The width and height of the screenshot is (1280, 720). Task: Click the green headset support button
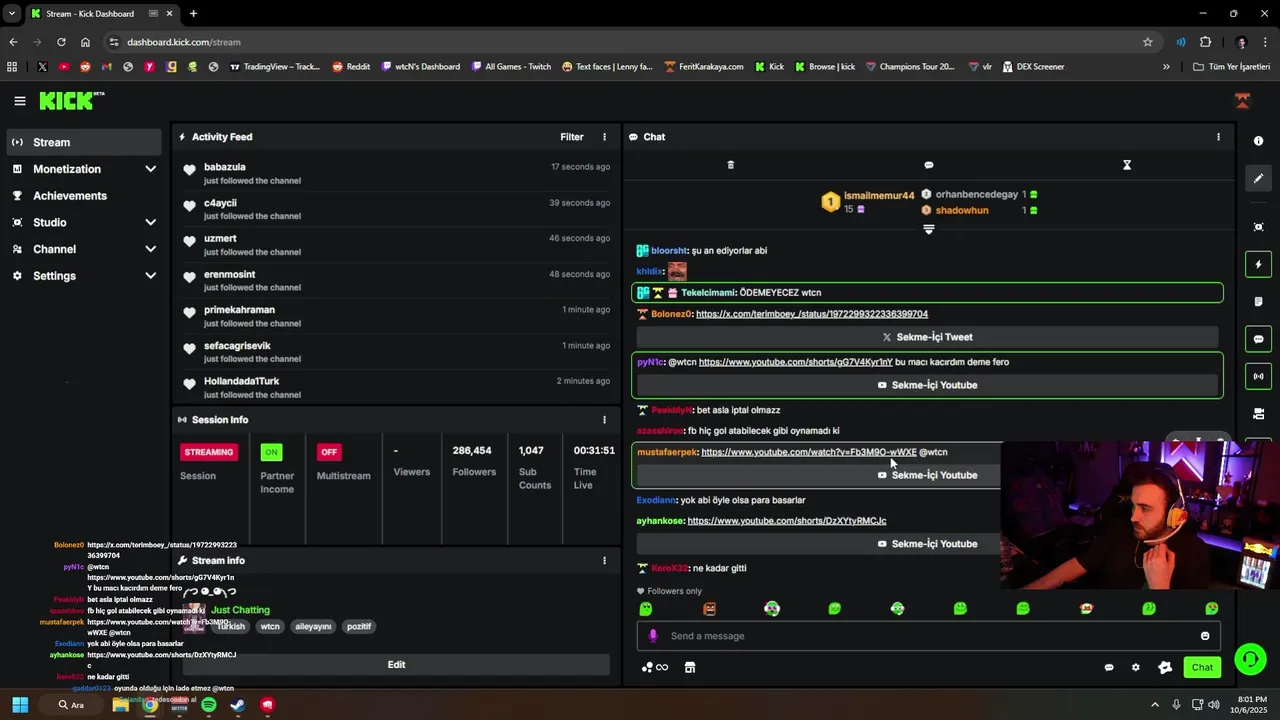pyautogui.click(x=1250, y=659)
